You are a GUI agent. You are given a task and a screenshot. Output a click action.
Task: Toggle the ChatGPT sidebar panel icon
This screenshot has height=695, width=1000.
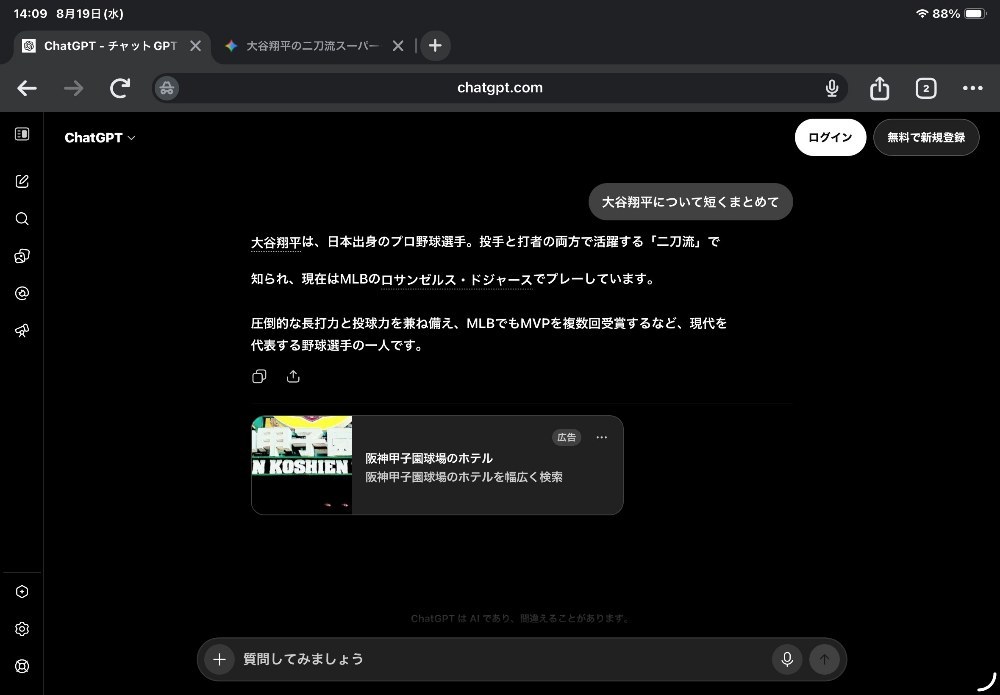pyautogui.click(x=22, y=134)
